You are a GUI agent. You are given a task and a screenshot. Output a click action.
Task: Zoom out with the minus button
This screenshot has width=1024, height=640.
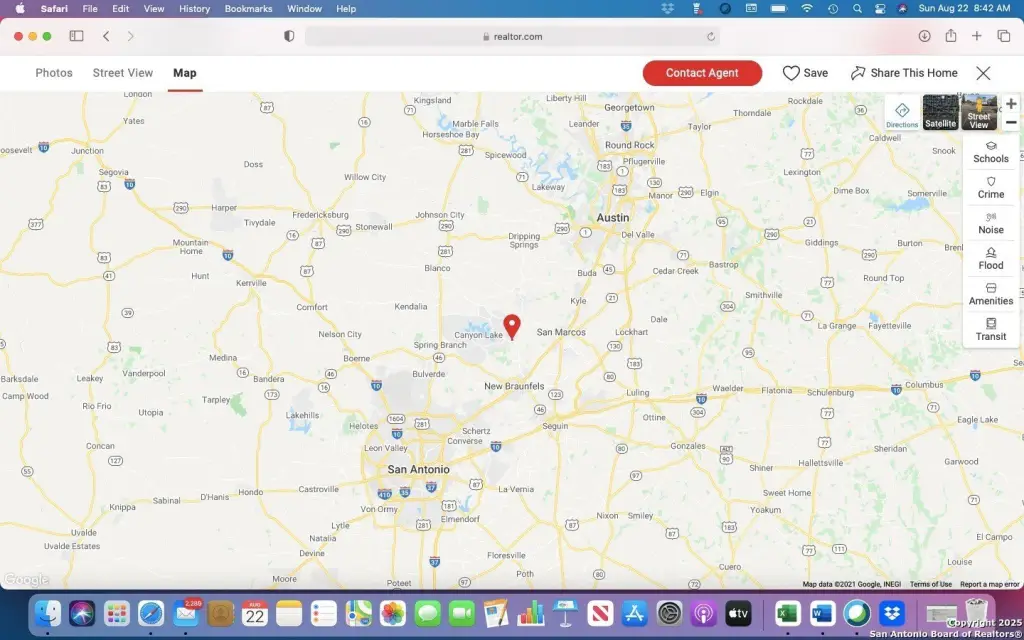[x=1011, y=122]
